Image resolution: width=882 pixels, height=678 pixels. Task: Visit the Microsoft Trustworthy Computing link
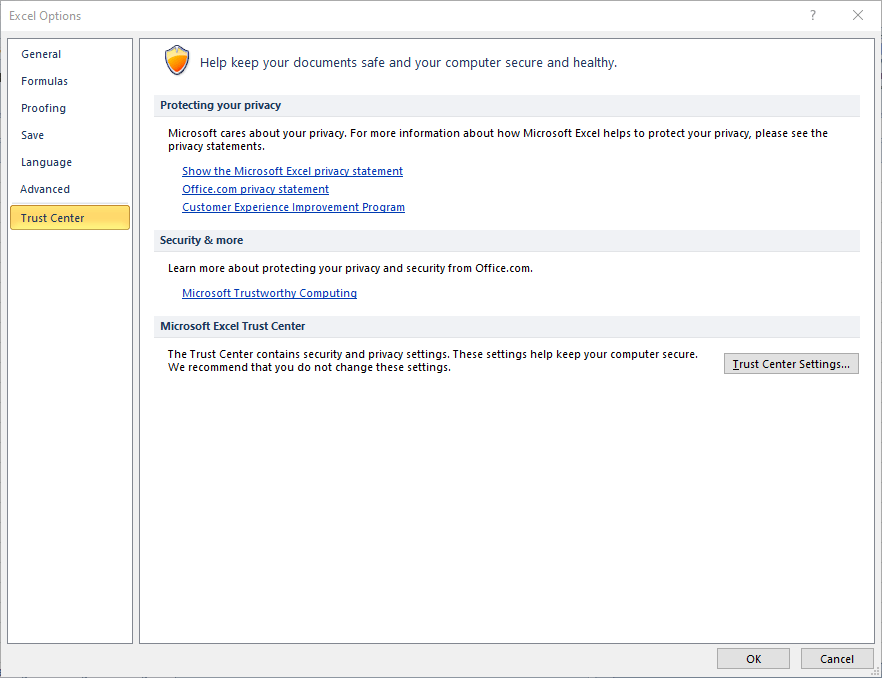point(269,293)
